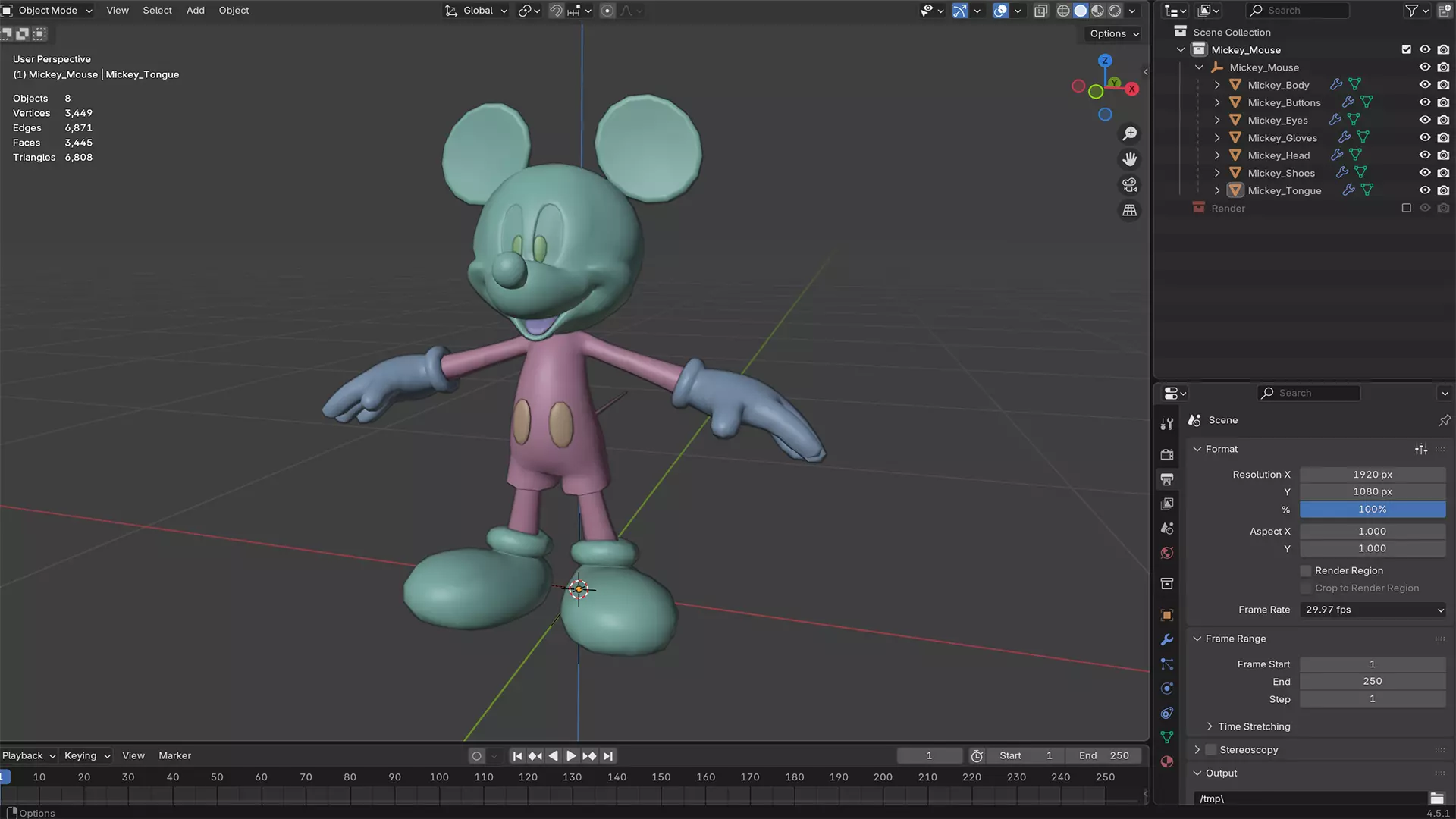Open the Object Constraints tab

(x=1167, y=713)
